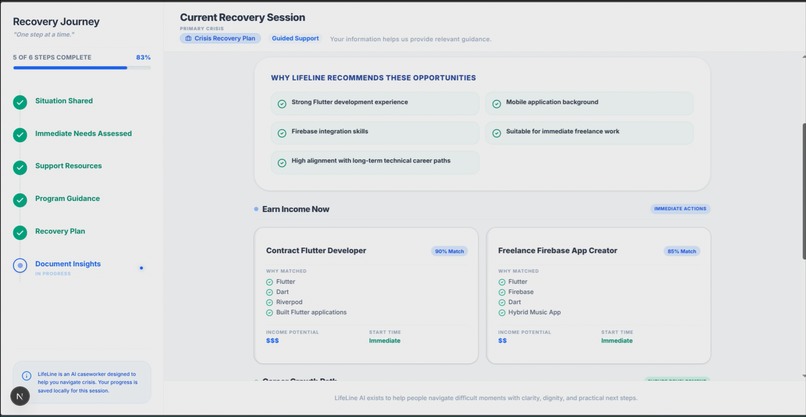Open the Situation Shared step
This screenshot has width=806, height=417.
pos(64,101)
